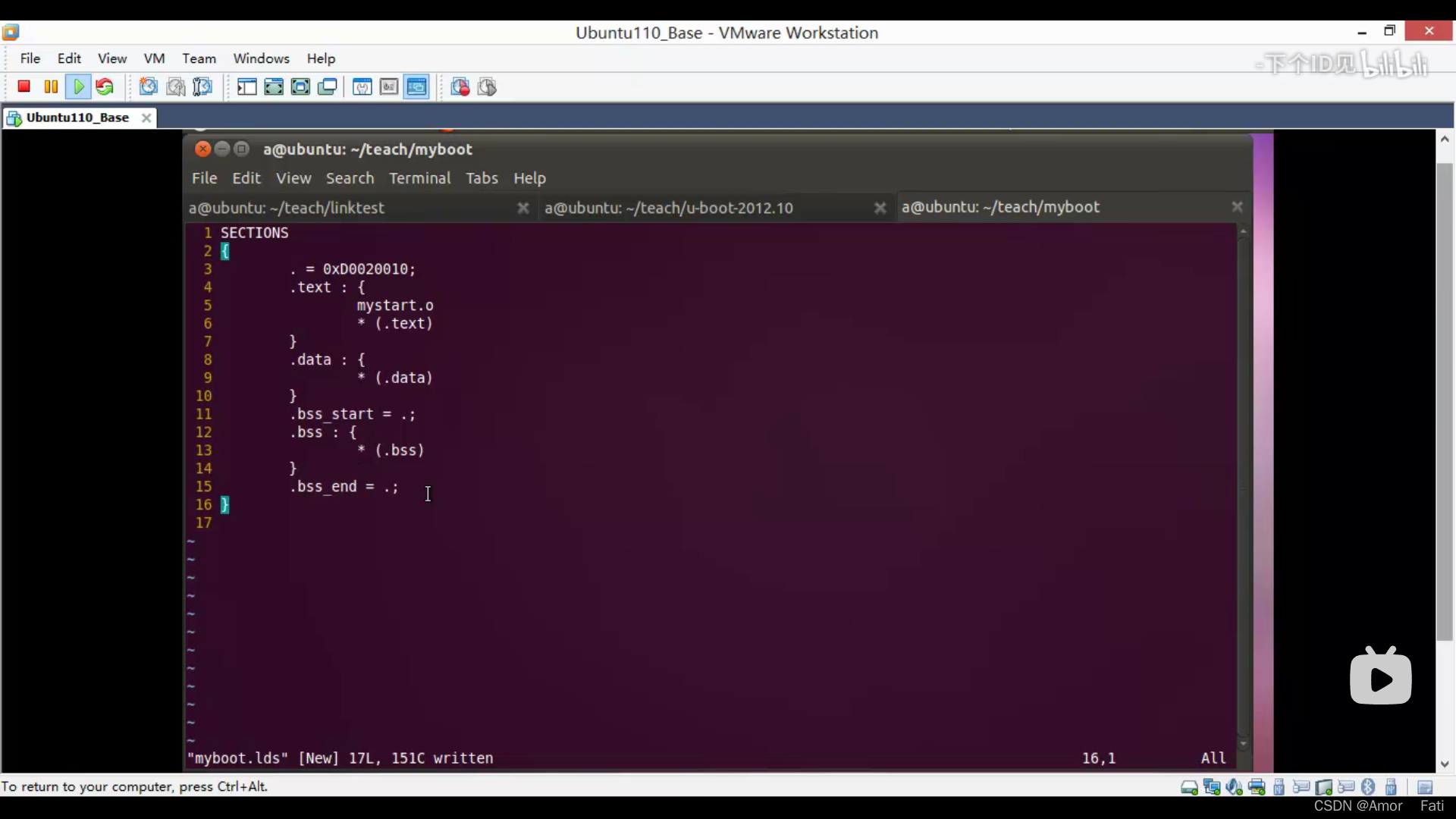This screenshot has height=819, width=1456.
Task: Click the VMware stop button icon
Action: (23, 87)
